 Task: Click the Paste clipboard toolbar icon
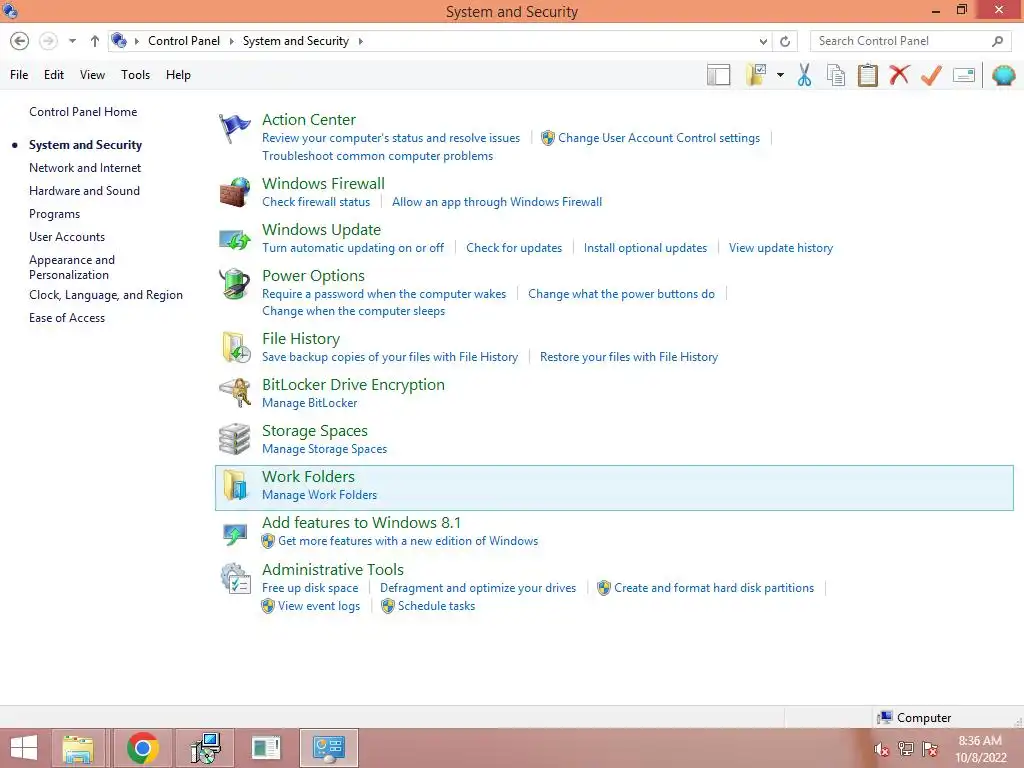(867, 75)
